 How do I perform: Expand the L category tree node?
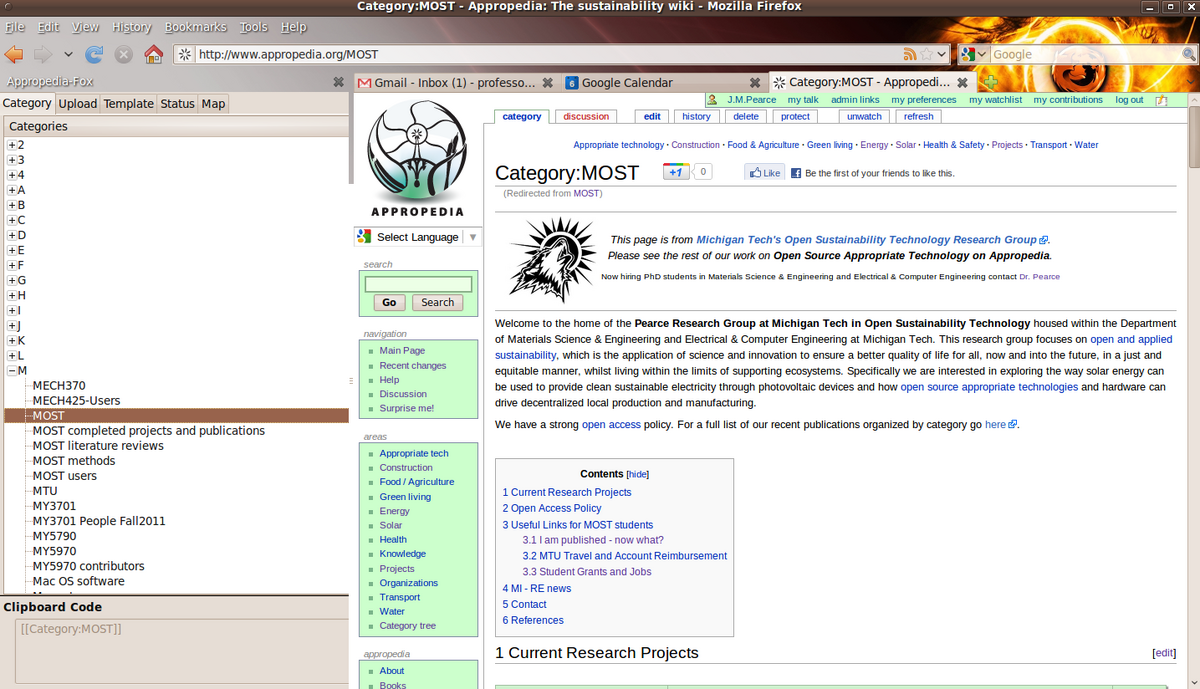coord(12,356)
